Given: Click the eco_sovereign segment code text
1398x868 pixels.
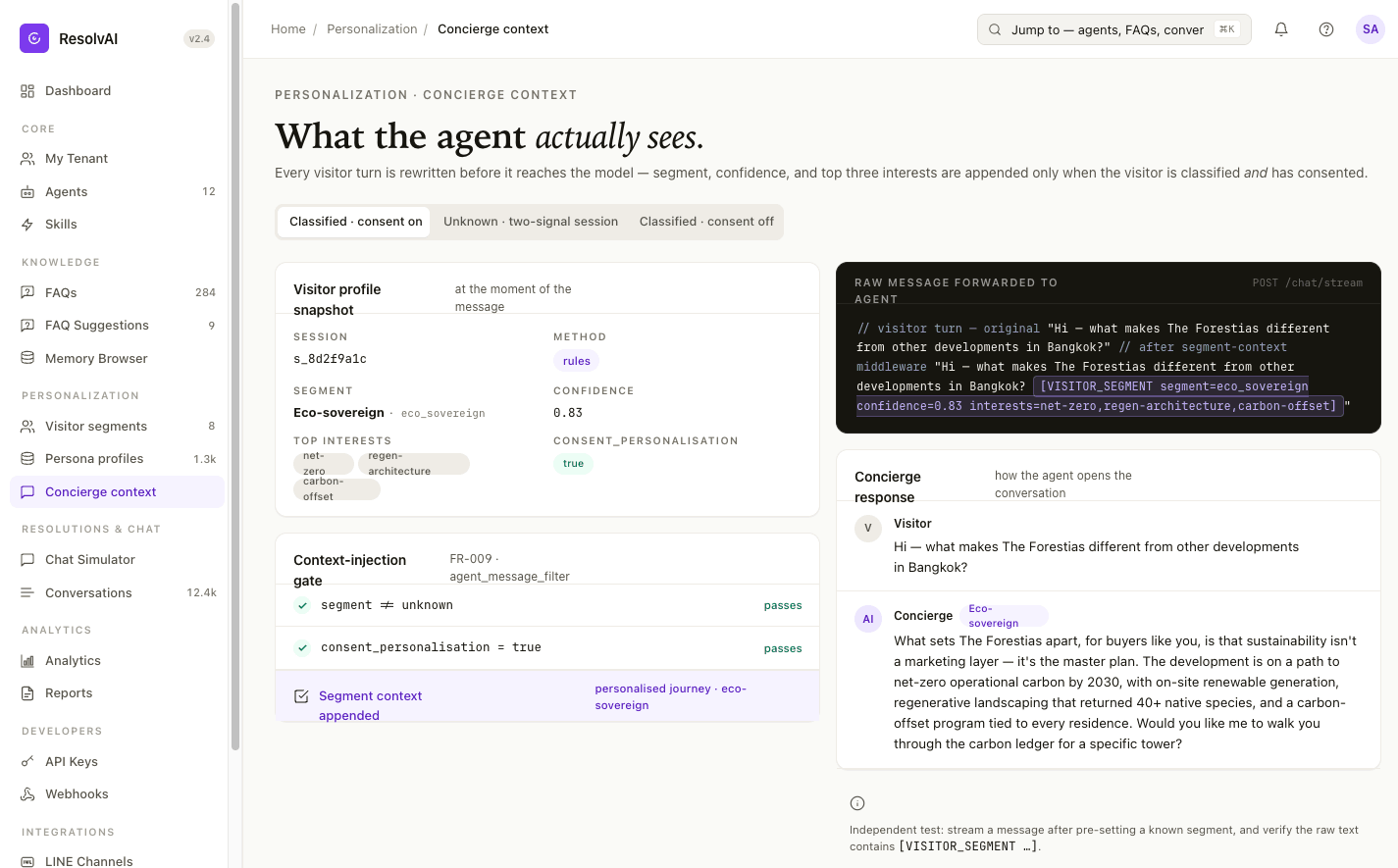Looking at the screenshot, I should [x=443, y=414].
